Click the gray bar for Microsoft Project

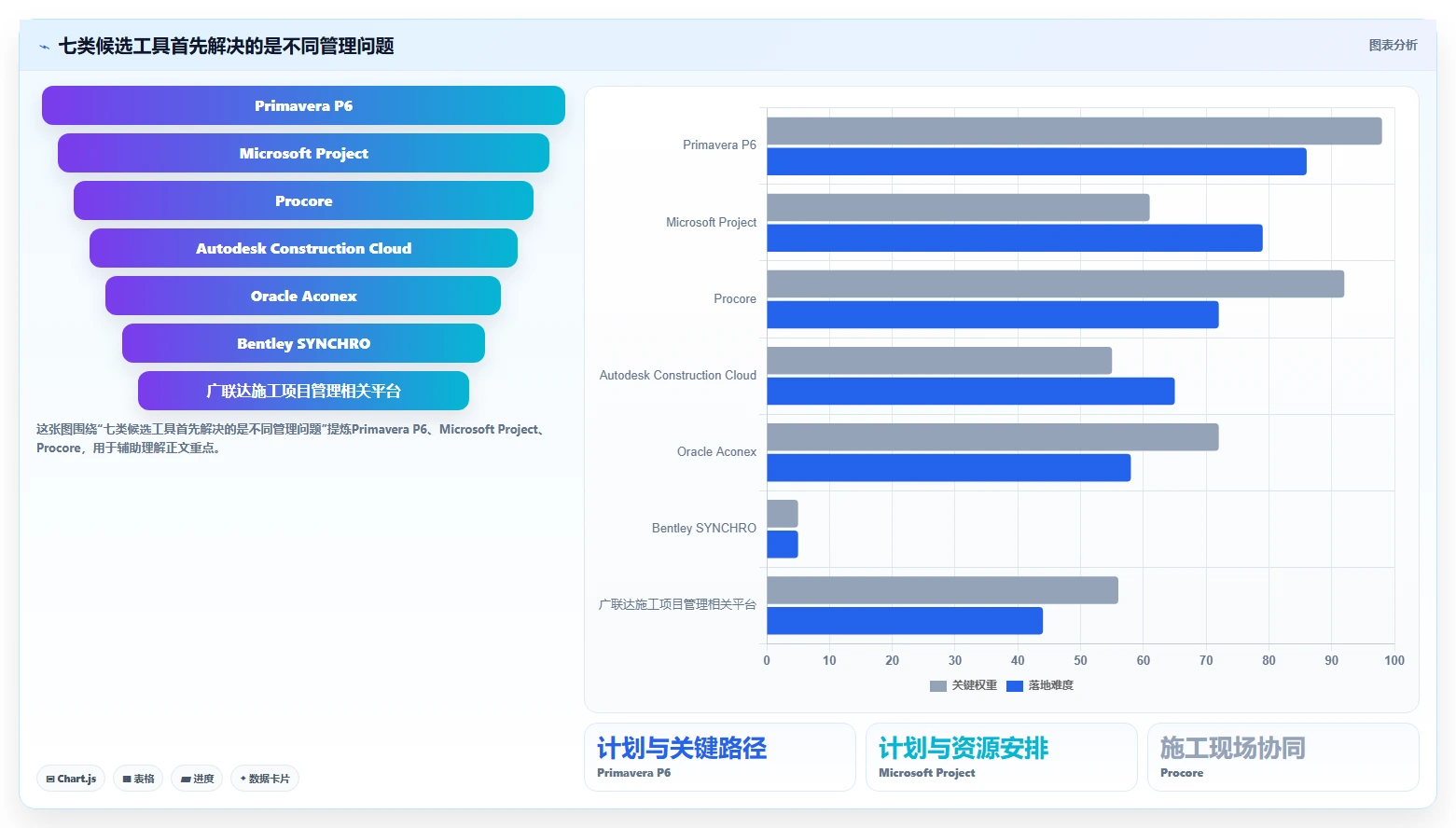coord(959,207)
